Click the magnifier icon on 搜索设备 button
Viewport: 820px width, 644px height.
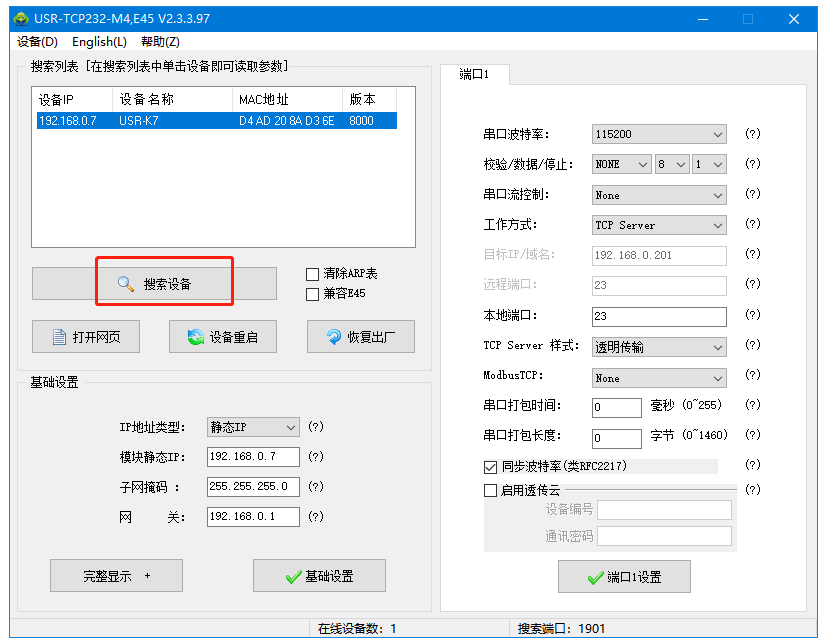[125, 284]
